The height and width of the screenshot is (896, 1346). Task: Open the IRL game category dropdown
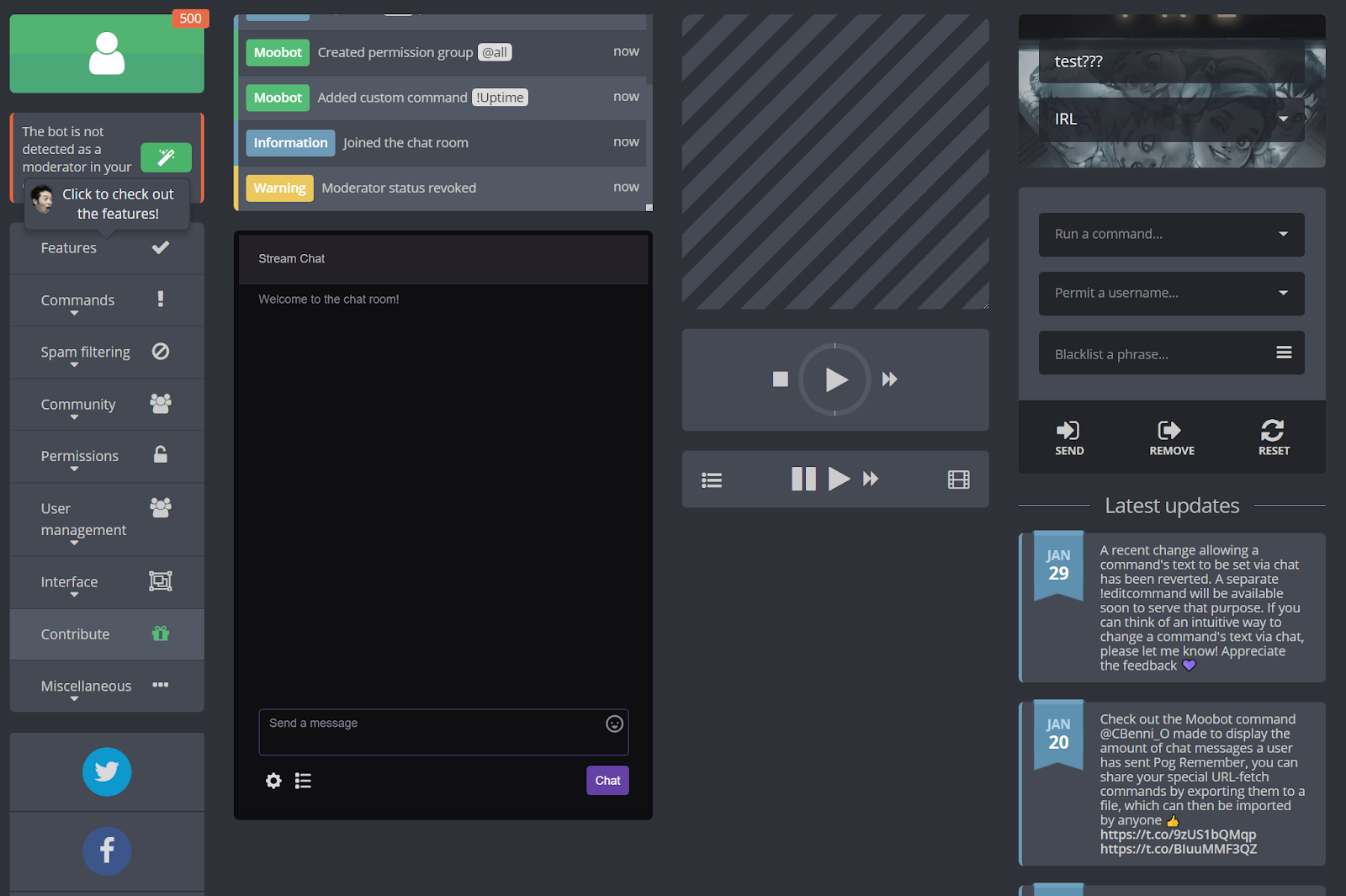(x=1171, y=119)
